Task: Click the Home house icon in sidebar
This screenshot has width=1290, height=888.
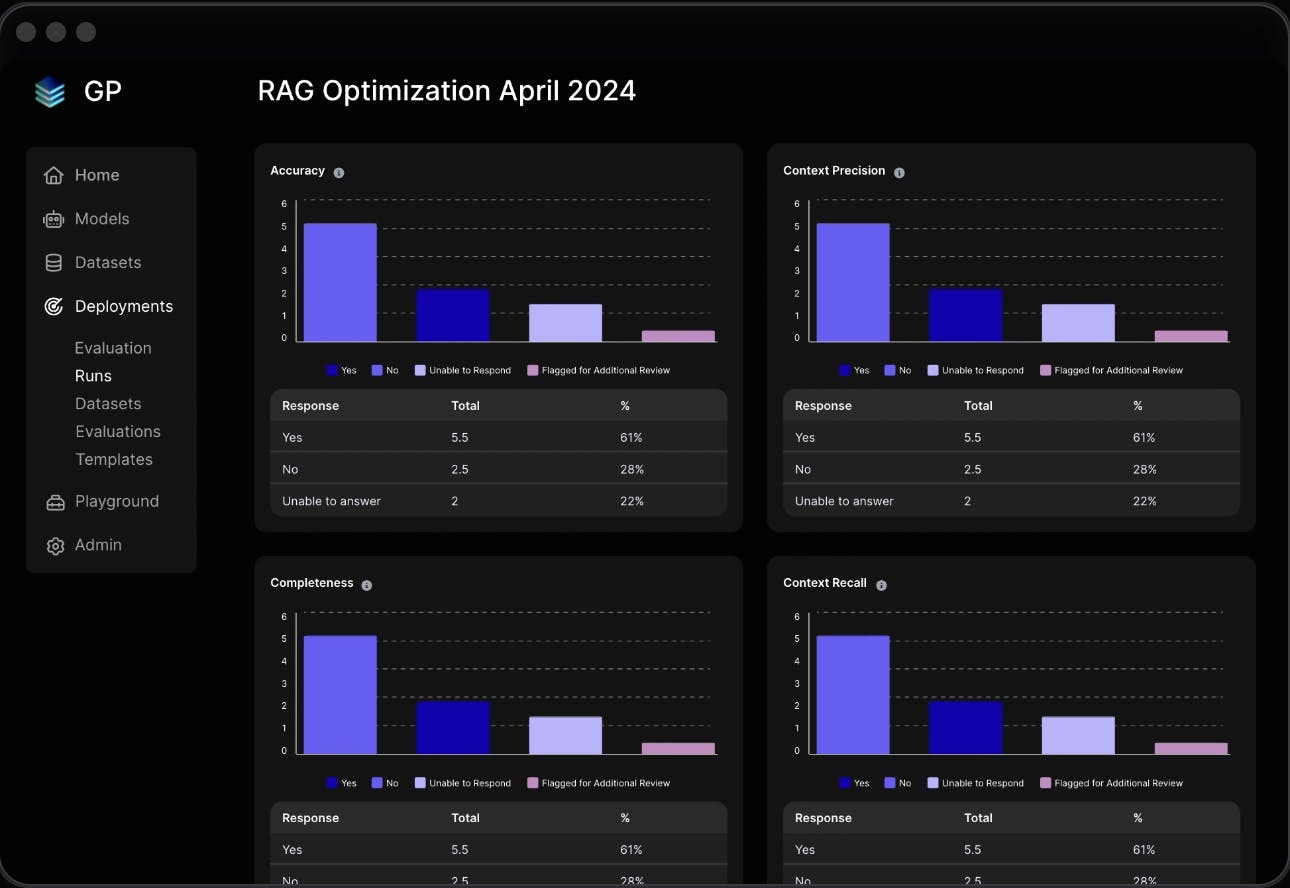Action: click(54, 176)
